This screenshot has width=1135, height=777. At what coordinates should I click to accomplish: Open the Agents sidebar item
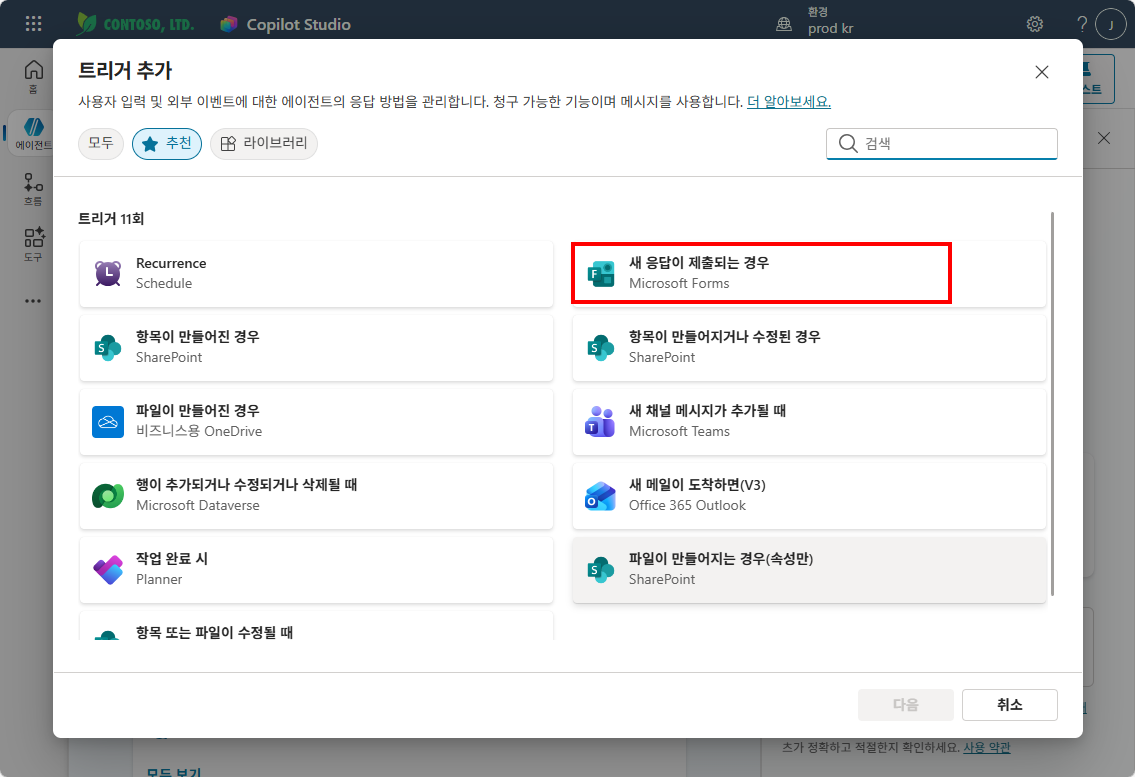33,134
